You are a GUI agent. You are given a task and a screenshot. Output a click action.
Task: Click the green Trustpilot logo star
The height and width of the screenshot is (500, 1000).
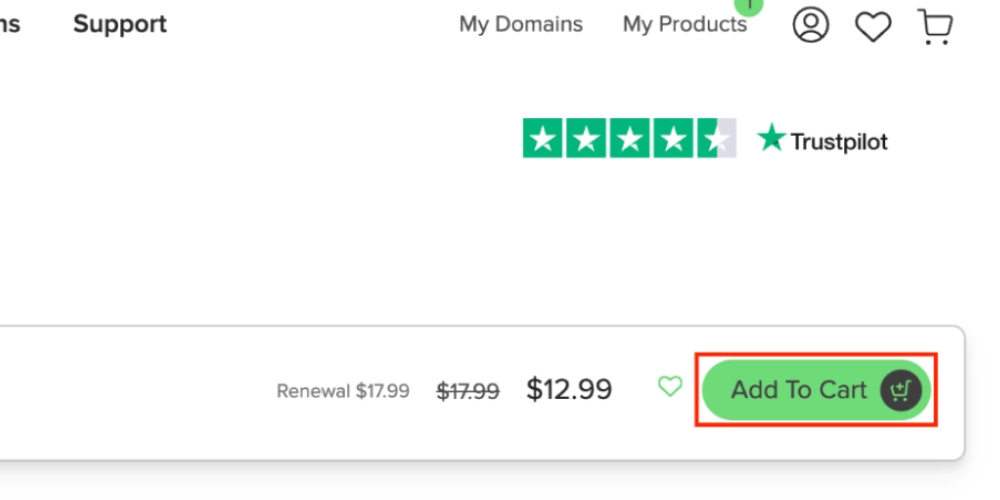tap(771, 138)
